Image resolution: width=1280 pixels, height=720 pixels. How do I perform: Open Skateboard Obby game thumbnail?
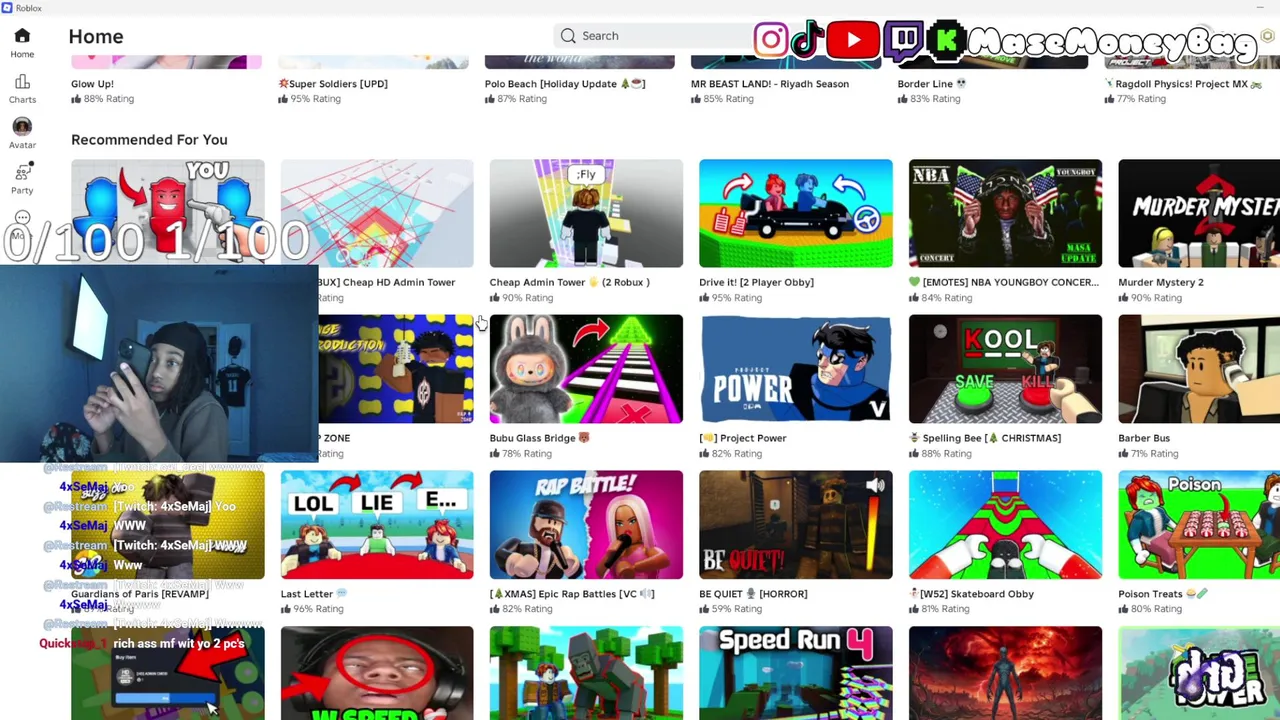[x=1005, y=525]
